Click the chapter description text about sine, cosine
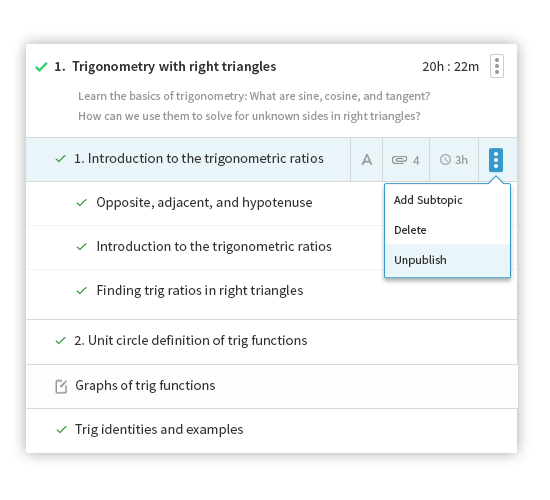Screen dimensions: 550x500 coord(254,106)
